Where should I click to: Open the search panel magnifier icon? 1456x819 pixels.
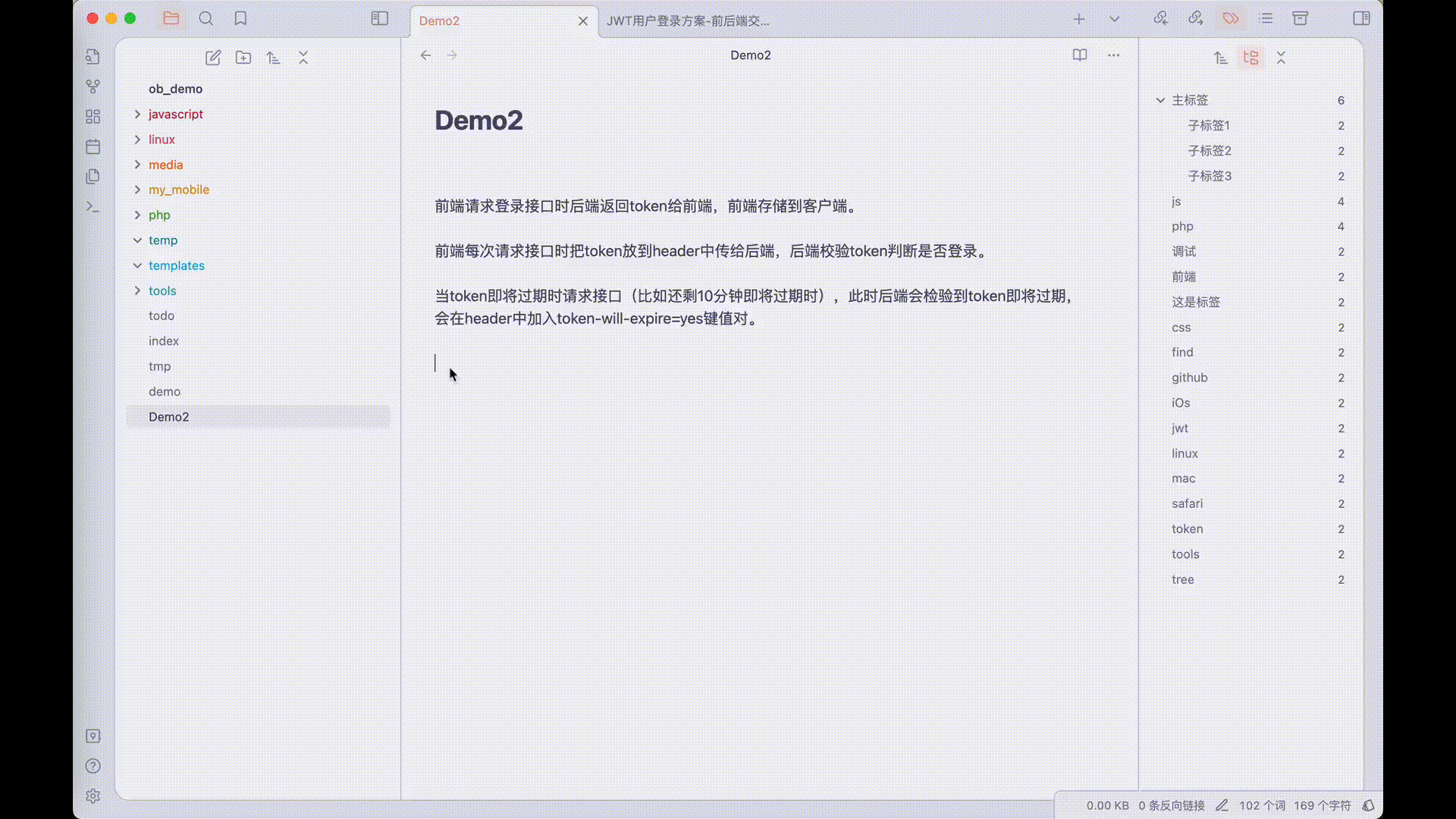(x=206, y=19)
